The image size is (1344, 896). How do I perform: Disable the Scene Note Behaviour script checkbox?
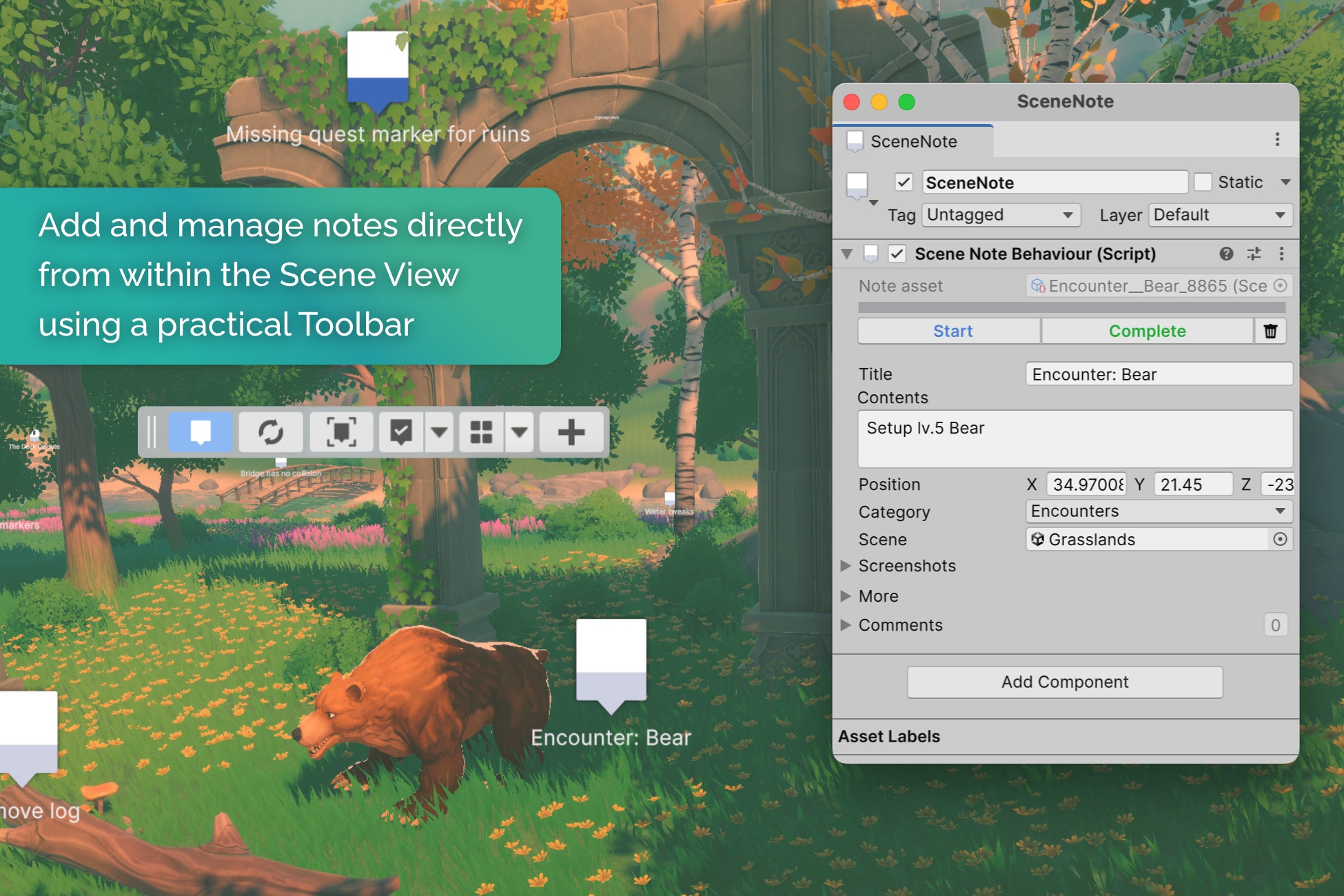click(897, 254)
